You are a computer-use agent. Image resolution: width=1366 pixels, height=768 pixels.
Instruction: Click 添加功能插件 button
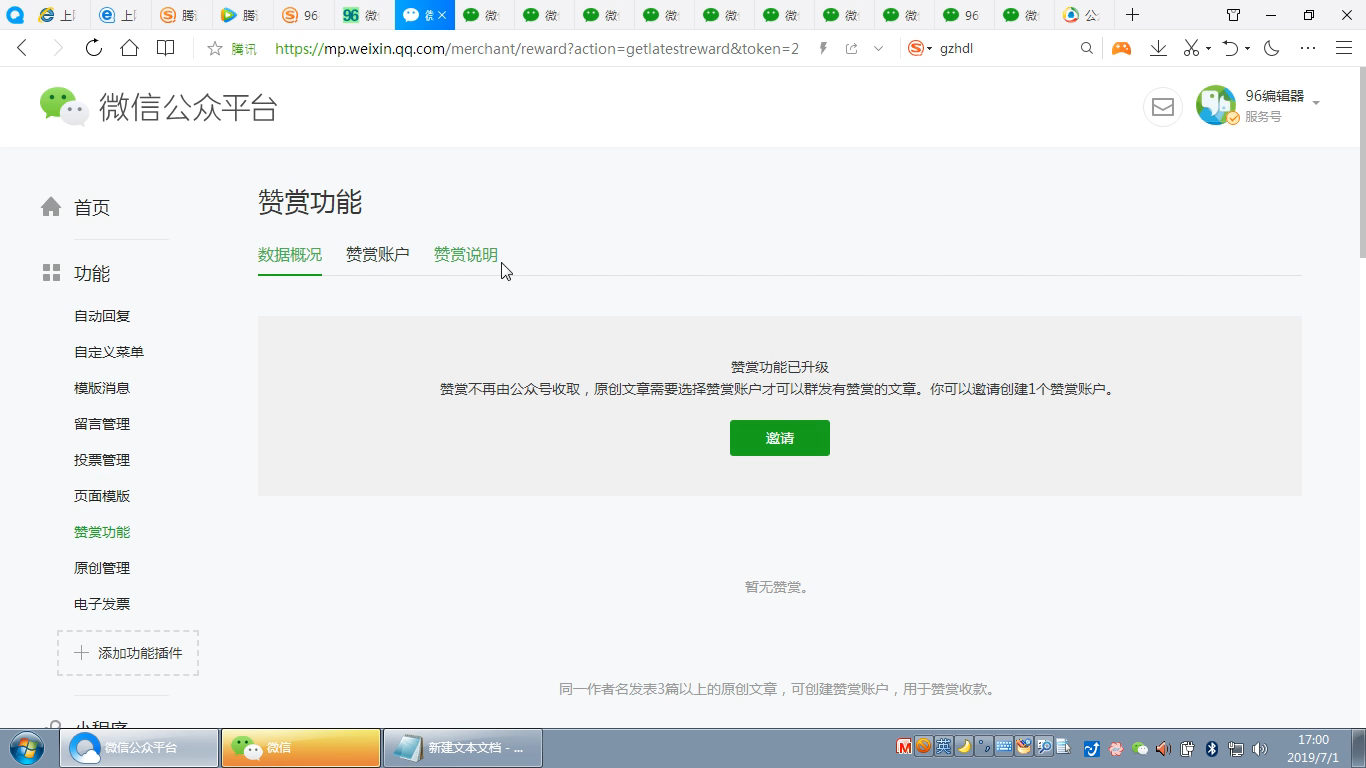tap(128, 653)
